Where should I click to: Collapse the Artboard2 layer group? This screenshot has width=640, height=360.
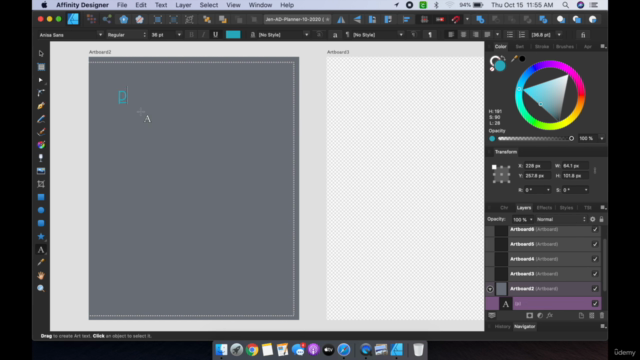490,289
